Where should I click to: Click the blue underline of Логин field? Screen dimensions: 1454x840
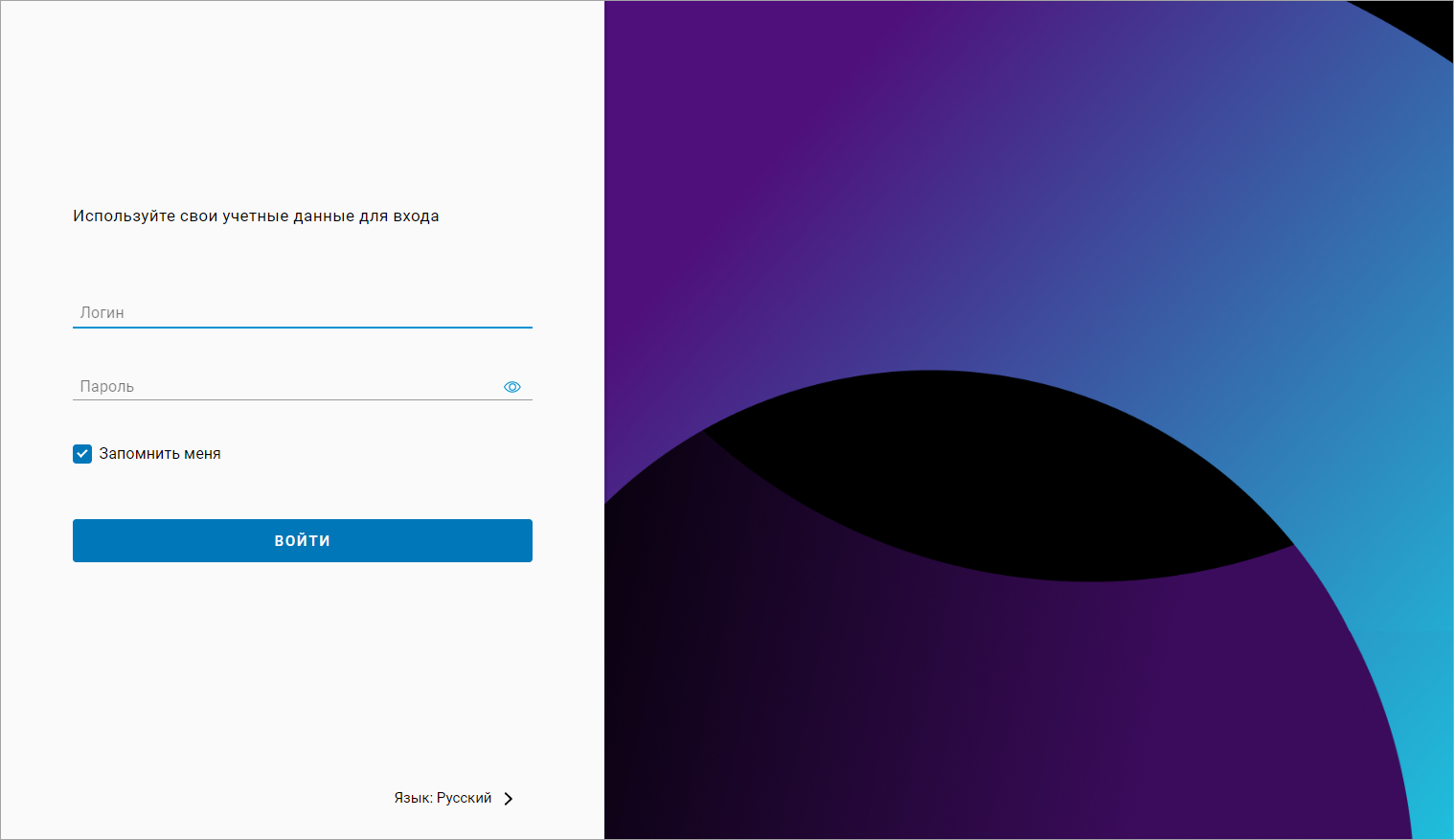303,328
